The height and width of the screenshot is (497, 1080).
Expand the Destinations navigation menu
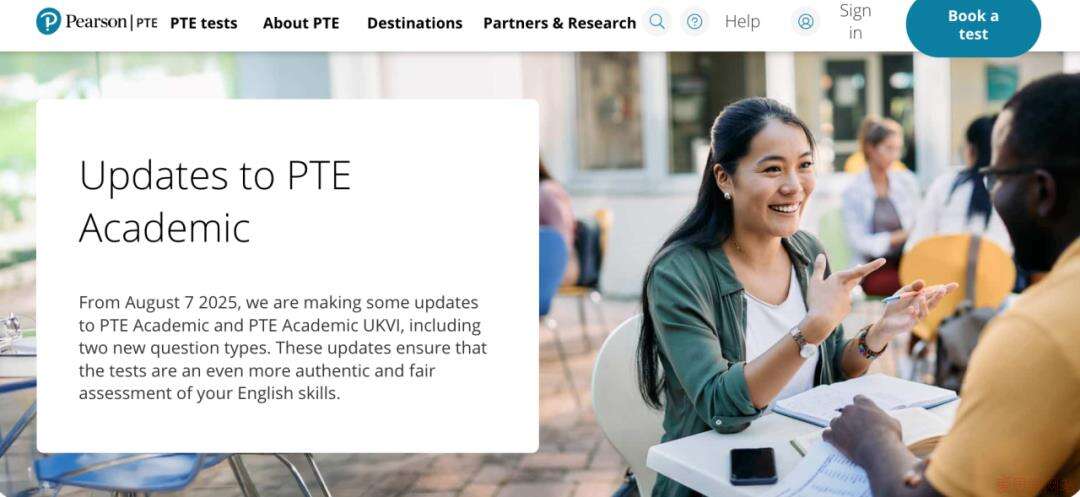click(x=415, y=23)
